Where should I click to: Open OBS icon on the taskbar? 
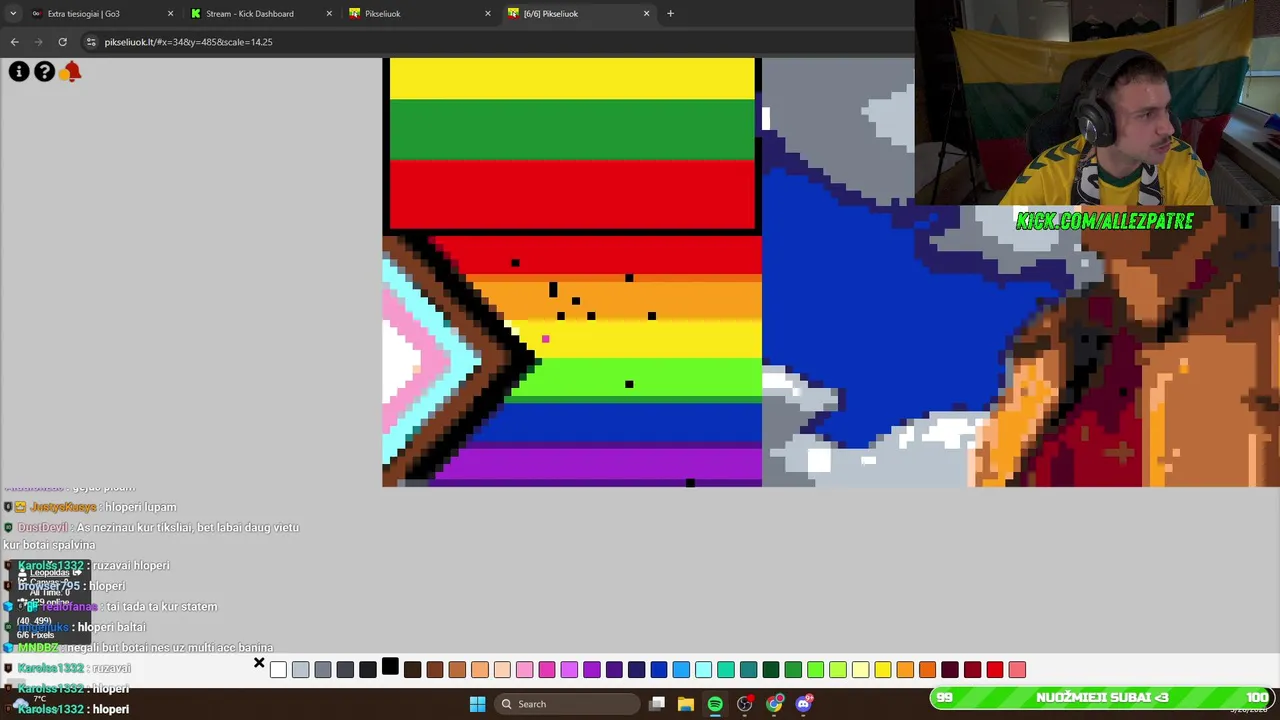[x=744, y=704]
